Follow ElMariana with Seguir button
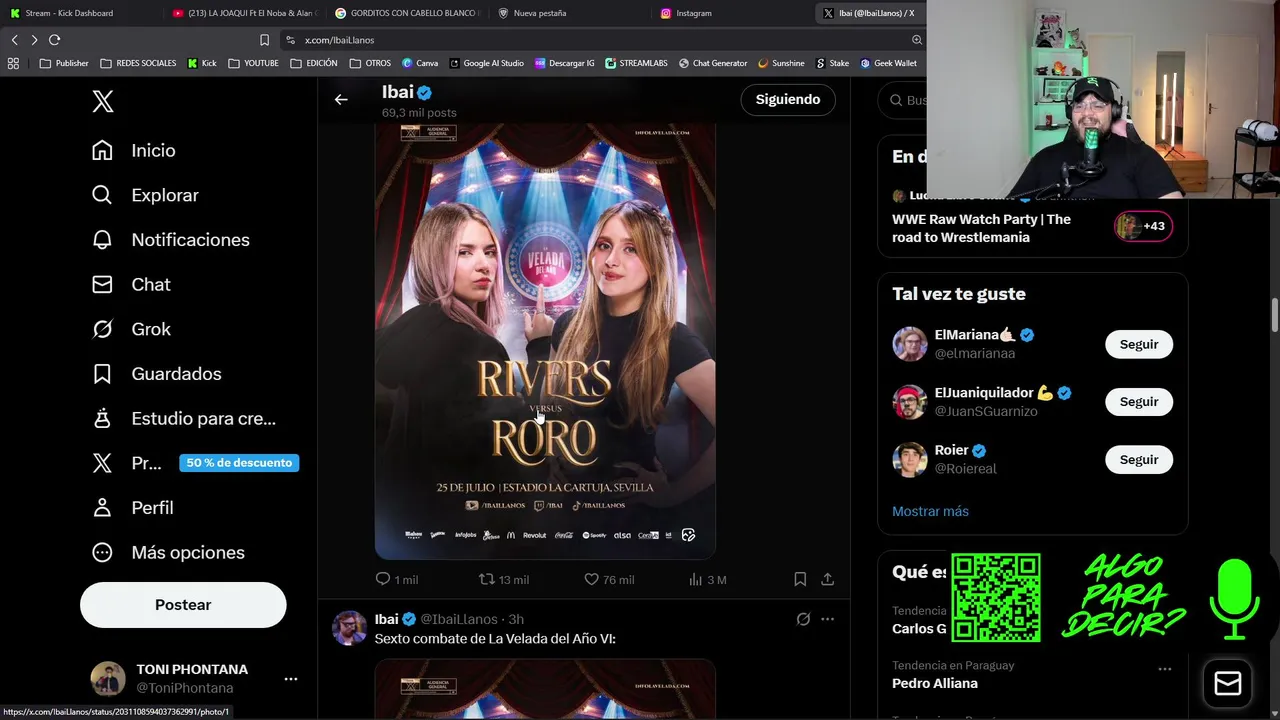1280x720 pixels. (1138, 344)
